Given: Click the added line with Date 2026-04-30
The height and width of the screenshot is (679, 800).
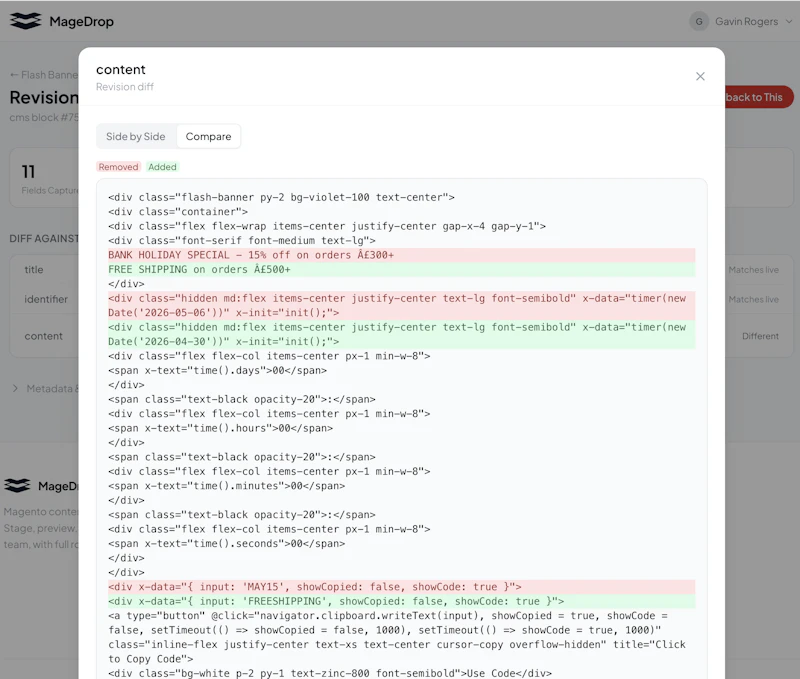Looking at the screenshot, I should [x=401, y=334].
